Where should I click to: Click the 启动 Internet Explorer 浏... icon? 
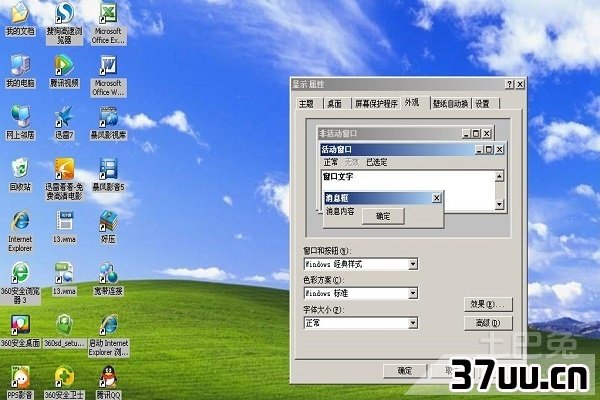pos(109,336)
